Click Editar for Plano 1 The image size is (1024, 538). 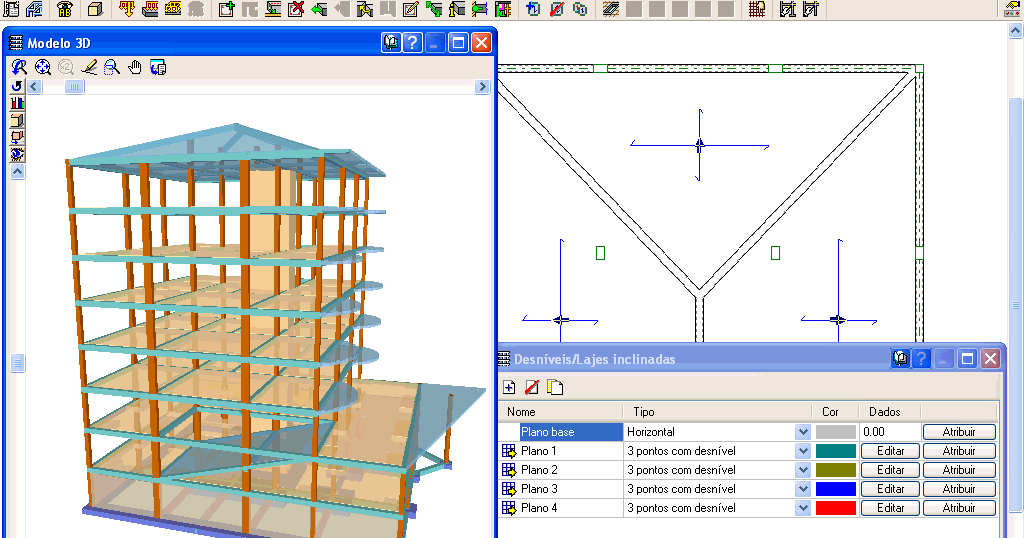tap(890, 451)
